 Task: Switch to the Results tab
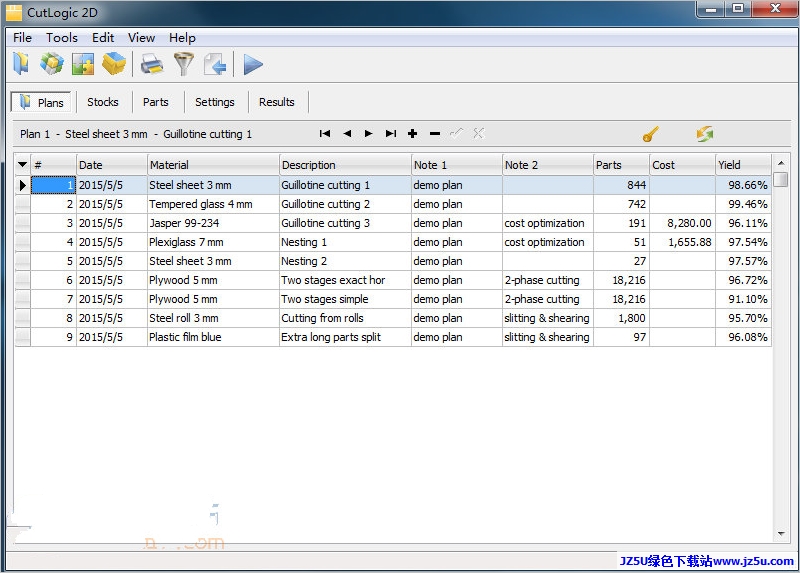pos(277,102)
